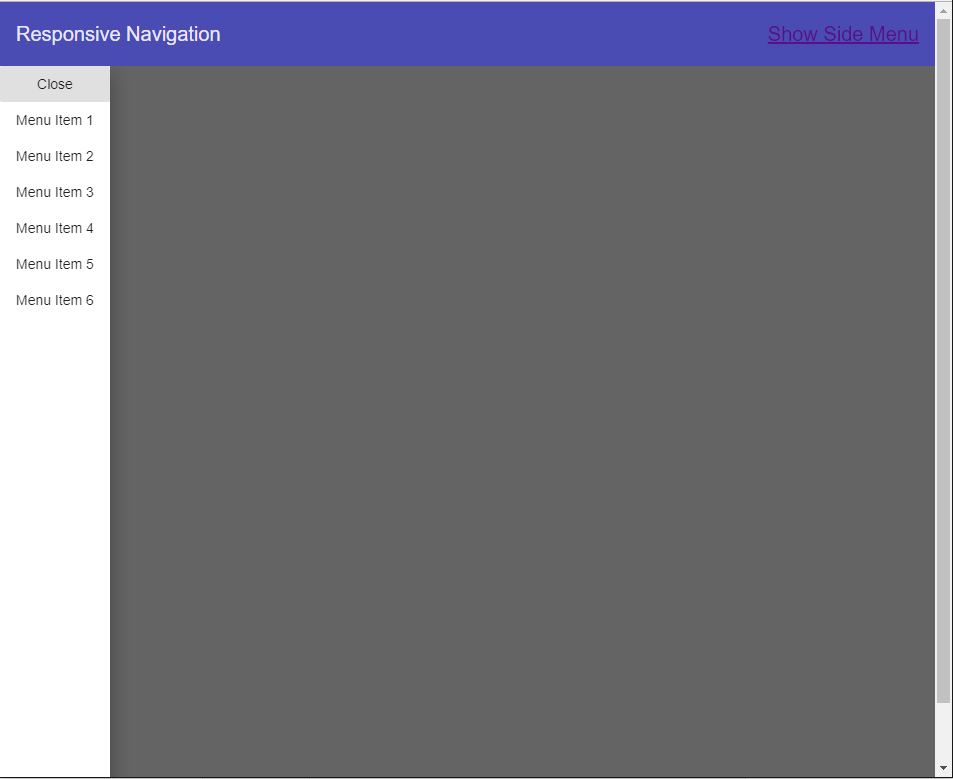Image resolution: width=953 pixels, height=779 pixels.
Task: Click the vertical scrollbar thumb
Action: 943,361
